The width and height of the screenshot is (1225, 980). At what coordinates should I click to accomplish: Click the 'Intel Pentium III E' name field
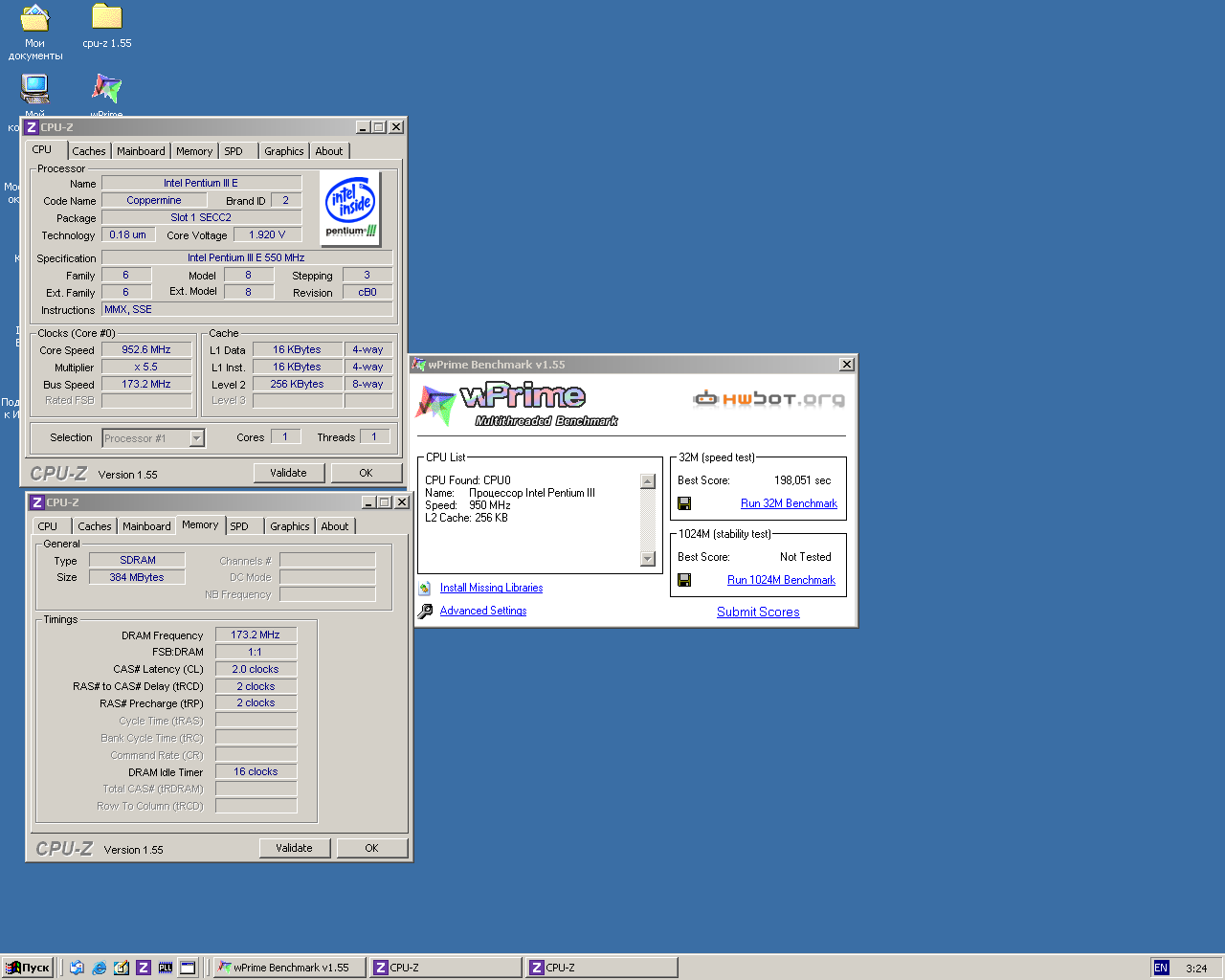pyautogui.click(x=201, y=183)
